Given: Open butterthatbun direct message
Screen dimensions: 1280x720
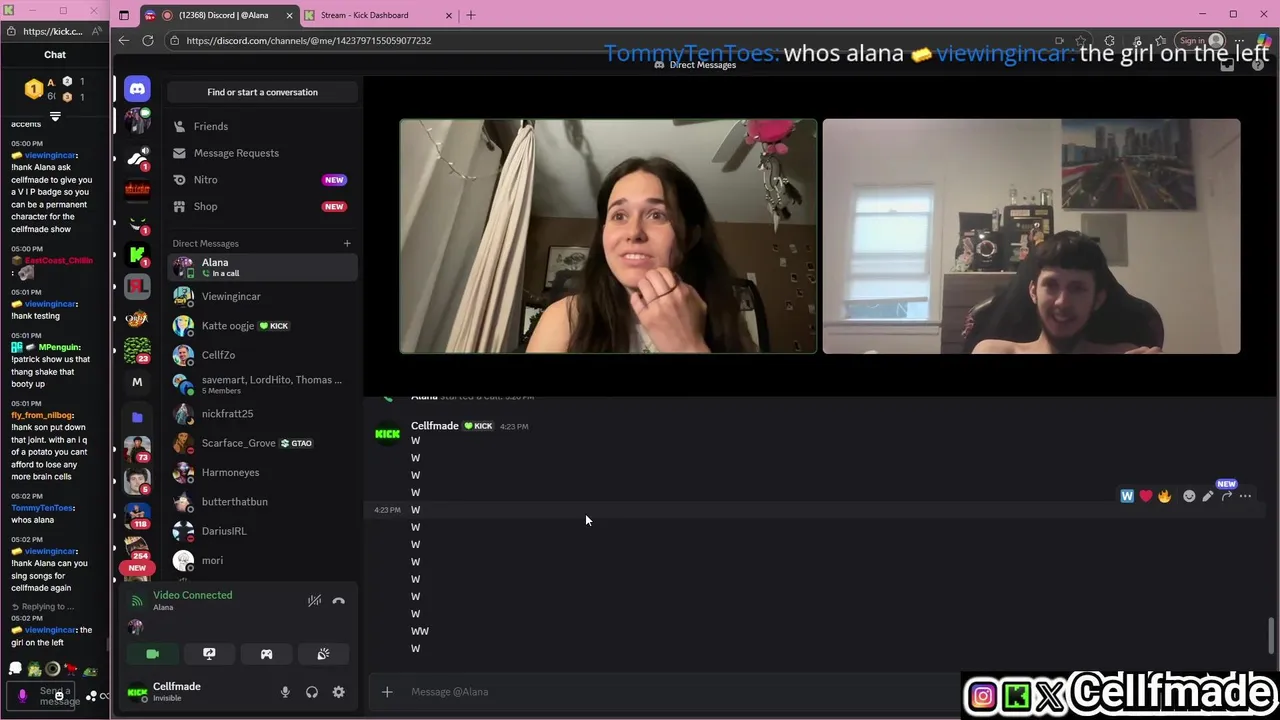Looking at the screenshot, I should [262, 502].
